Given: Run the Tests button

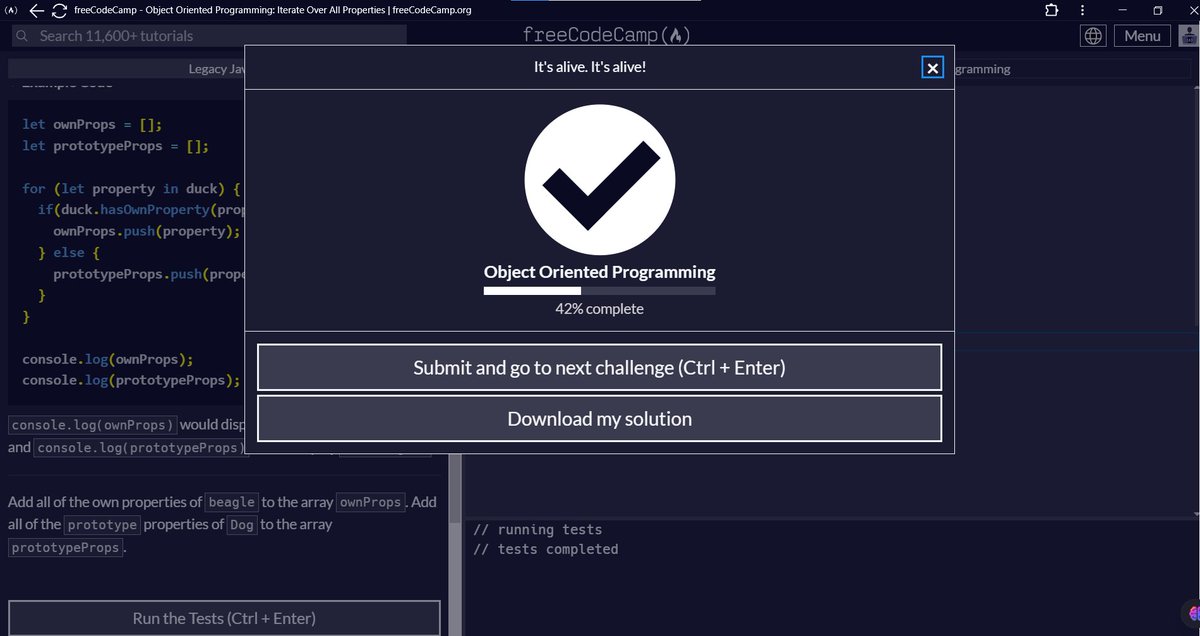Looking at the screenshot, I should [x=224, y=618].
